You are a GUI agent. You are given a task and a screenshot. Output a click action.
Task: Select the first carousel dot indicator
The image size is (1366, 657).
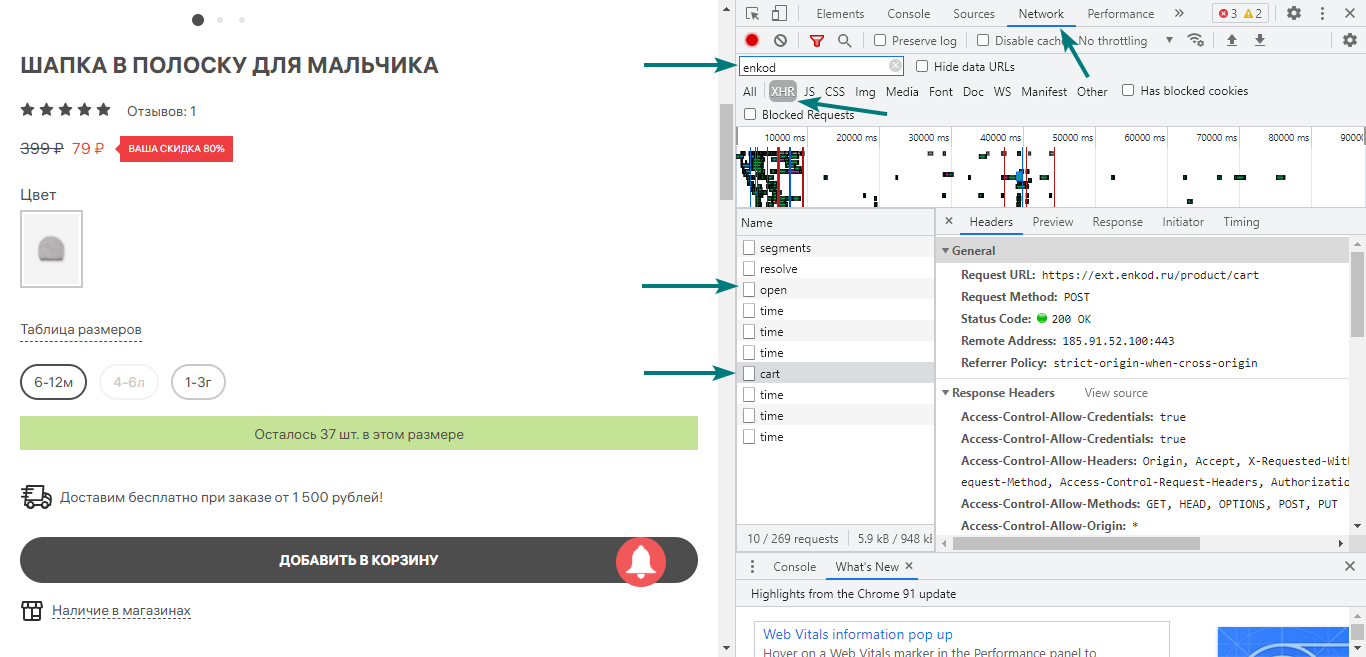(x=197, y=19)
